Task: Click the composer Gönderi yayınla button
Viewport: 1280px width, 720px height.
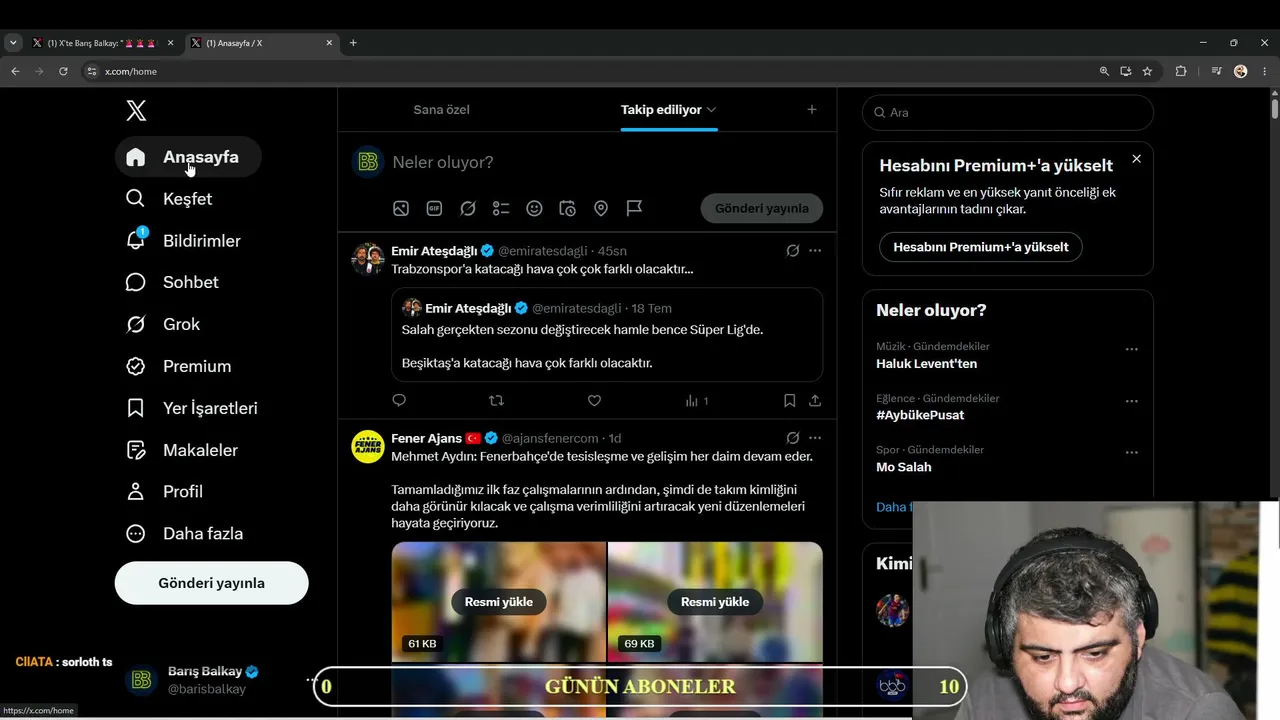Action: (x=762, y=208)
